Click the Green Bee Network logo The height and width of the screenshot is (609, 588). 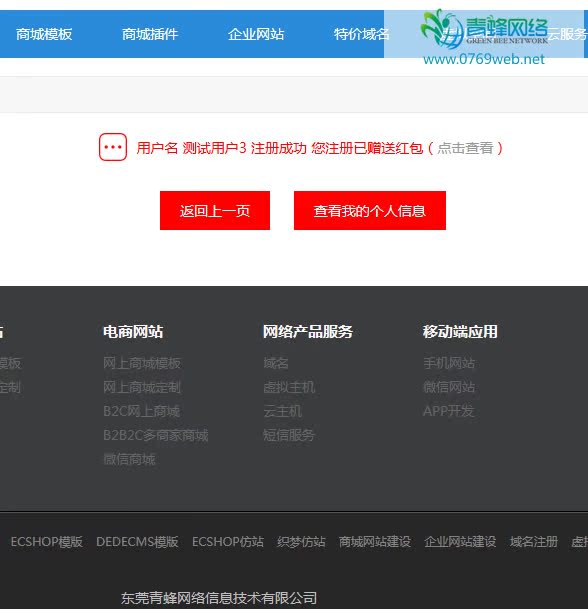point(484,37)
